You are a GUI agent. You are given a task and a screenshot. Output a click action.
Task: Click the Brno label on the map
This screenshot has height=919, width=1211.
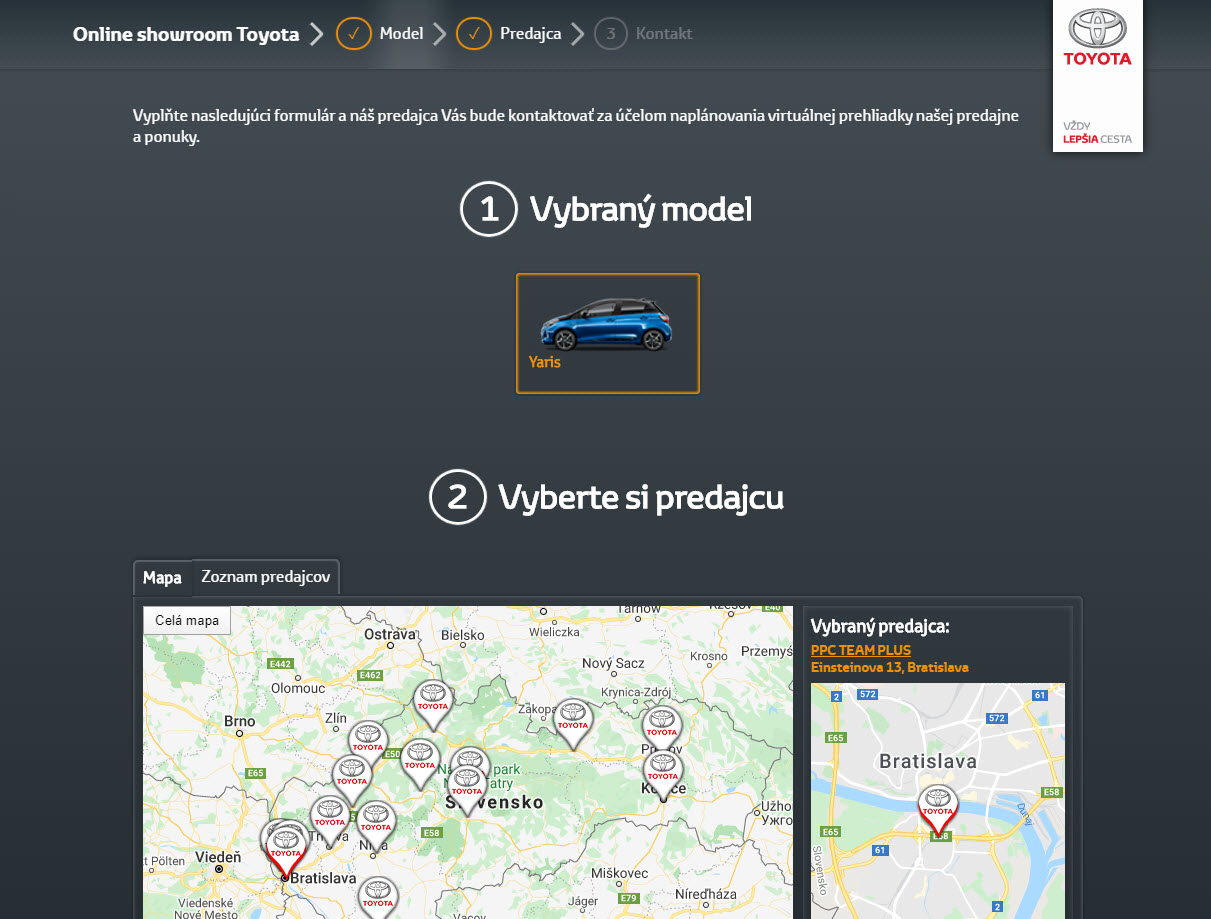[240, 720]
